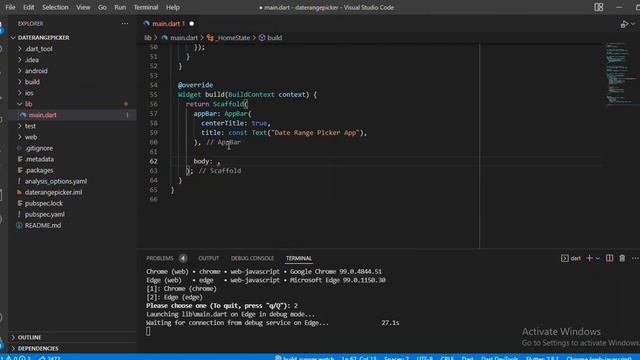Open main.dart in the explorer tree

42,115
